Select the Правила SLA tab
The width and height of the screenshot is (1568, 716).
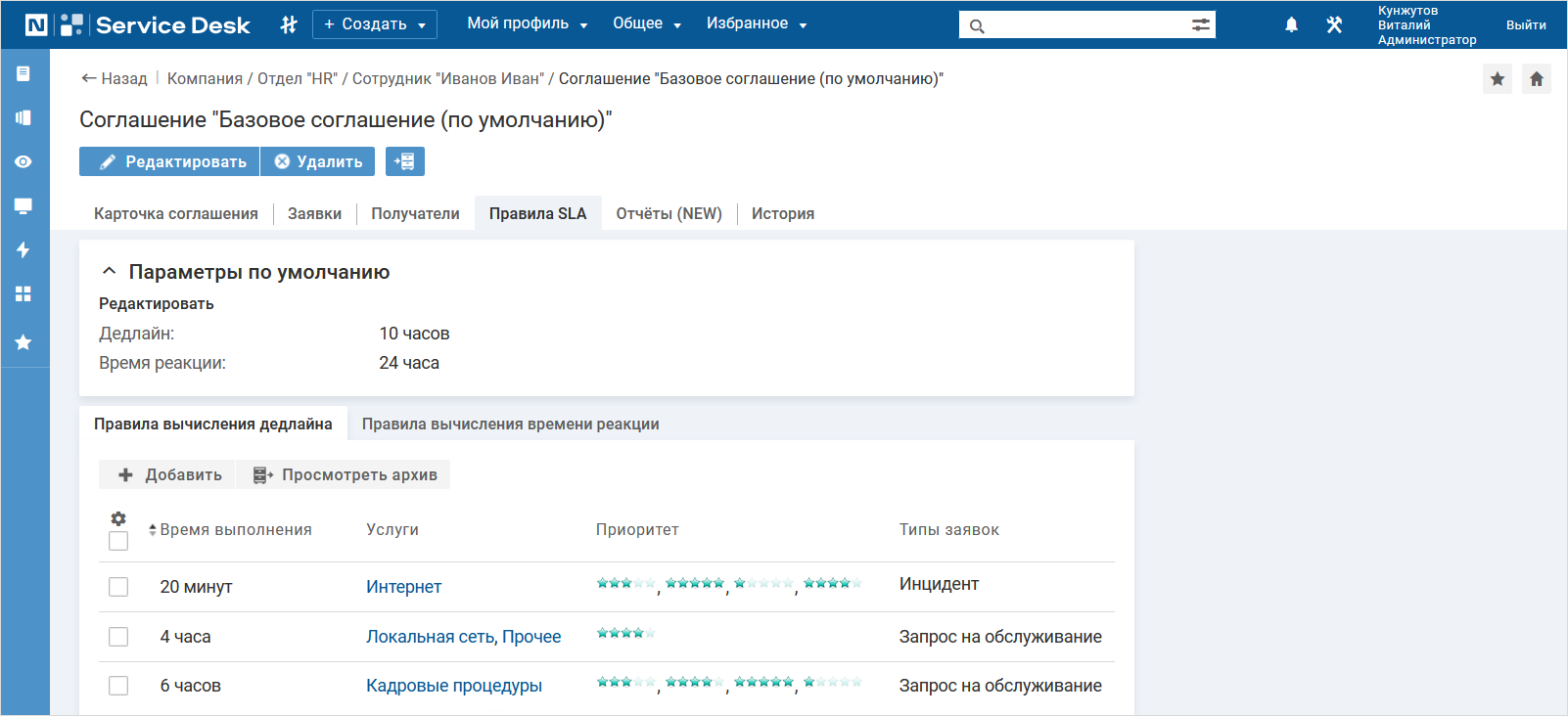(538, 213)
